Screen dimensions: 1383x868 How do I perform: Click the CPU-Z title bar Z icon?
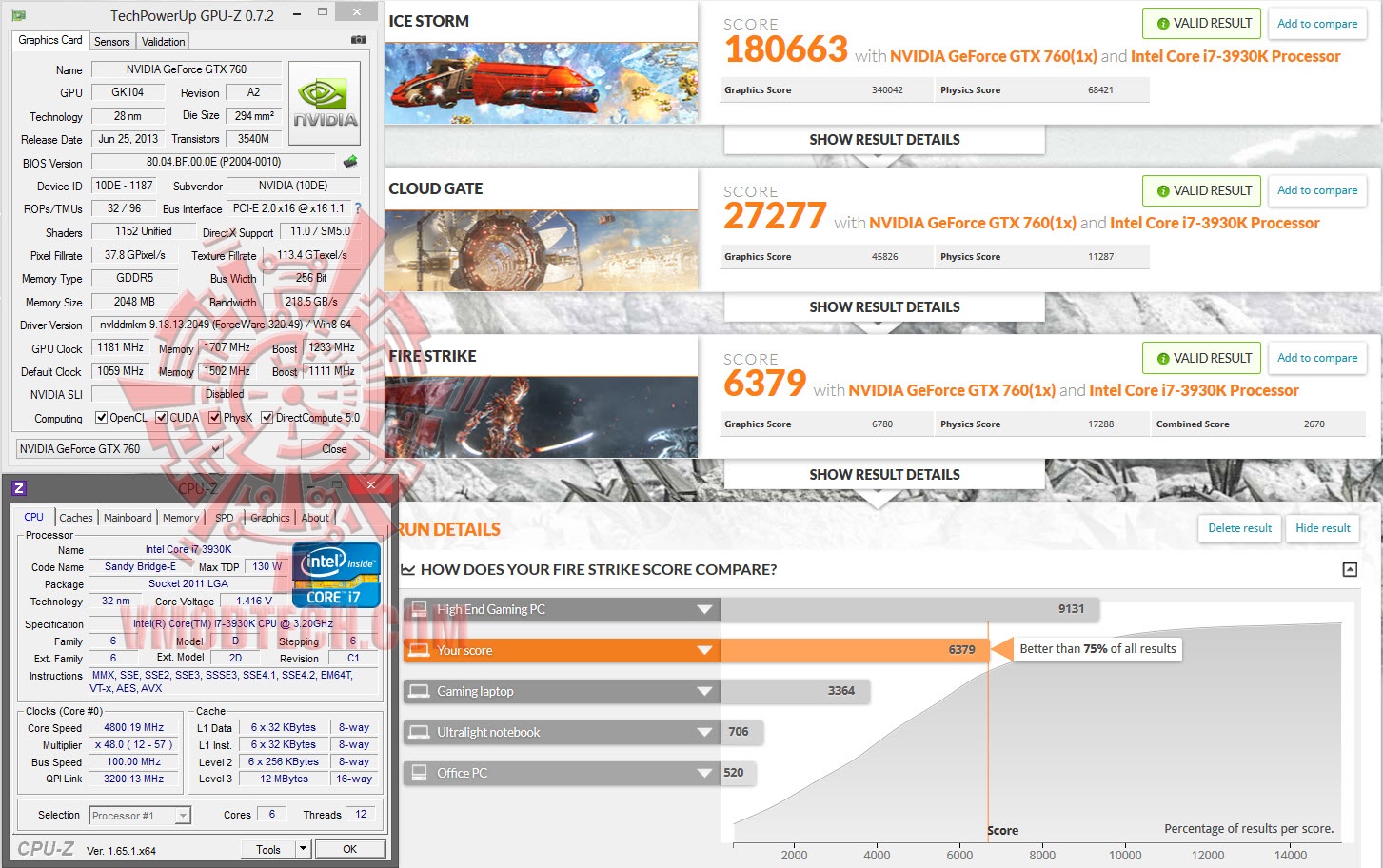point(18,488)
